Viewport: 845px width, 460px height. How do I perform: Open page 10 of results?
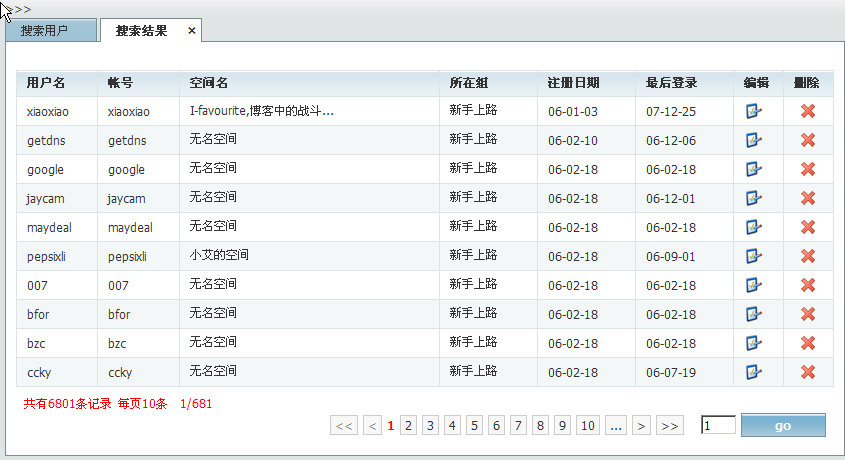pos(588,426)
